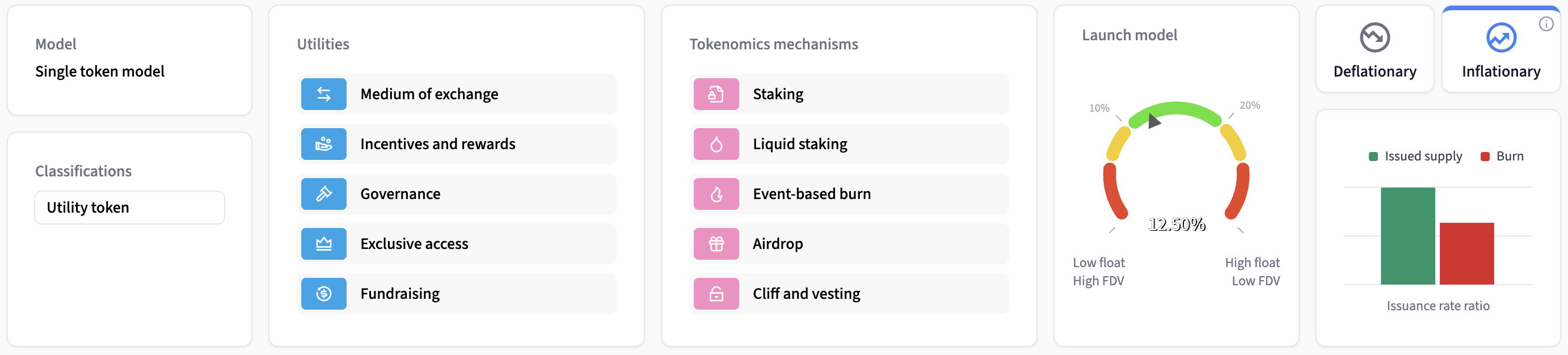
Task: Open the Single token model option
Action: point(99,71)
